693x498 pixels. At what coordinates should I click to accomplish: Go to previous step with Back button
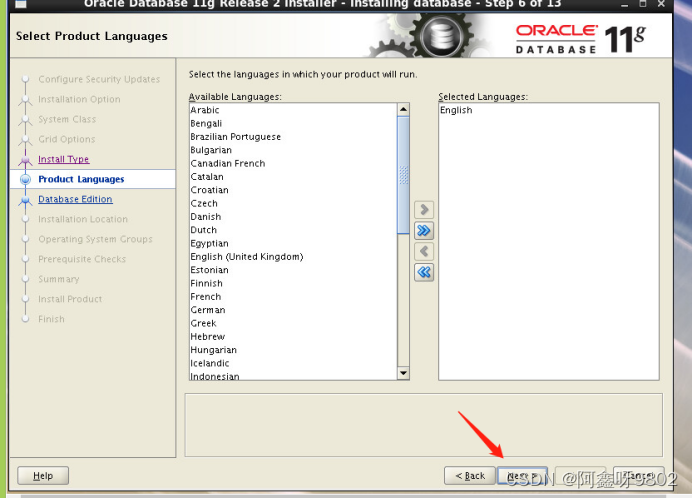(x=469, y=476)
